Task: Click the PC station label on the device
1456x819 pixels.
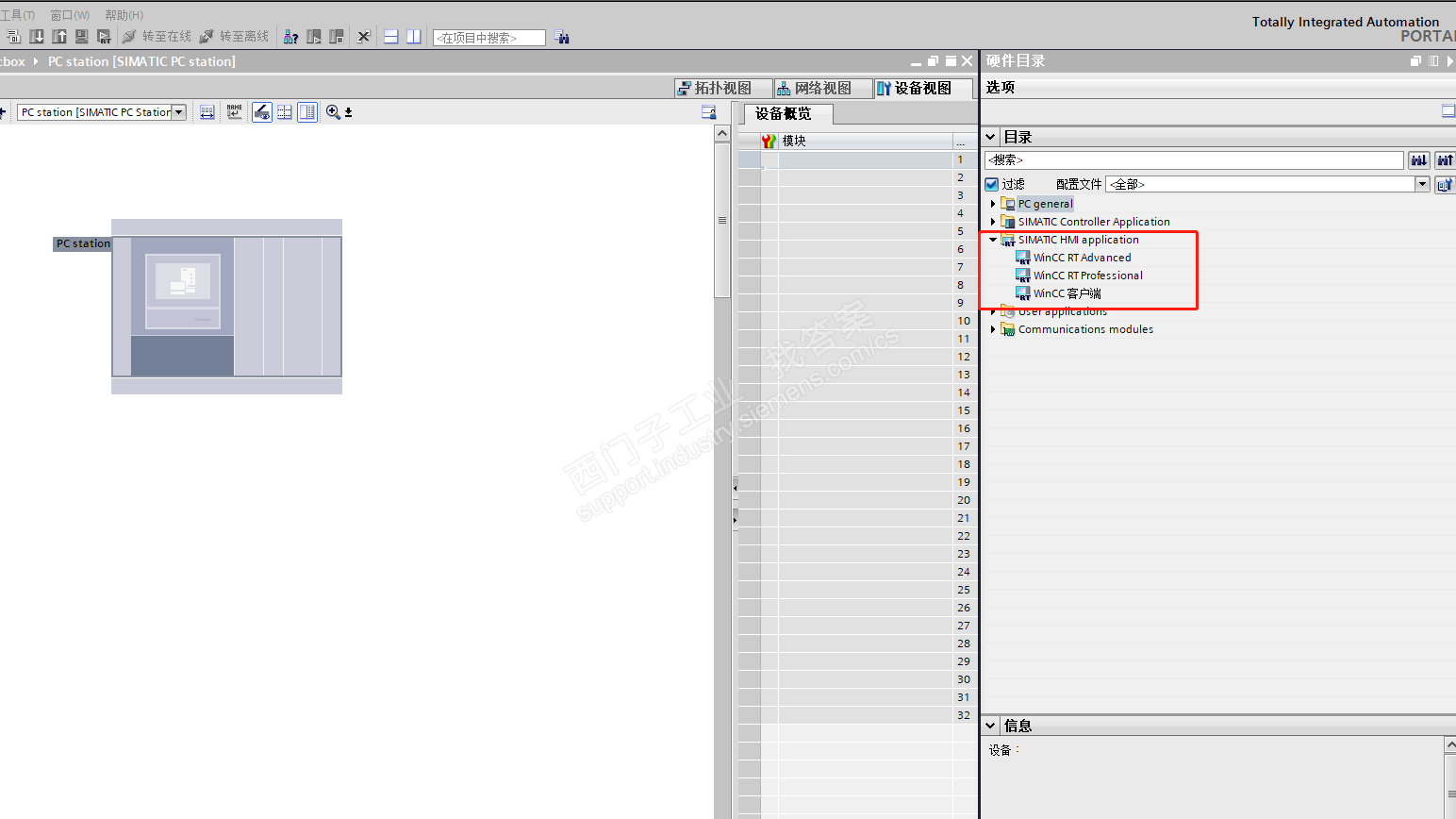Action: (83, 243)
